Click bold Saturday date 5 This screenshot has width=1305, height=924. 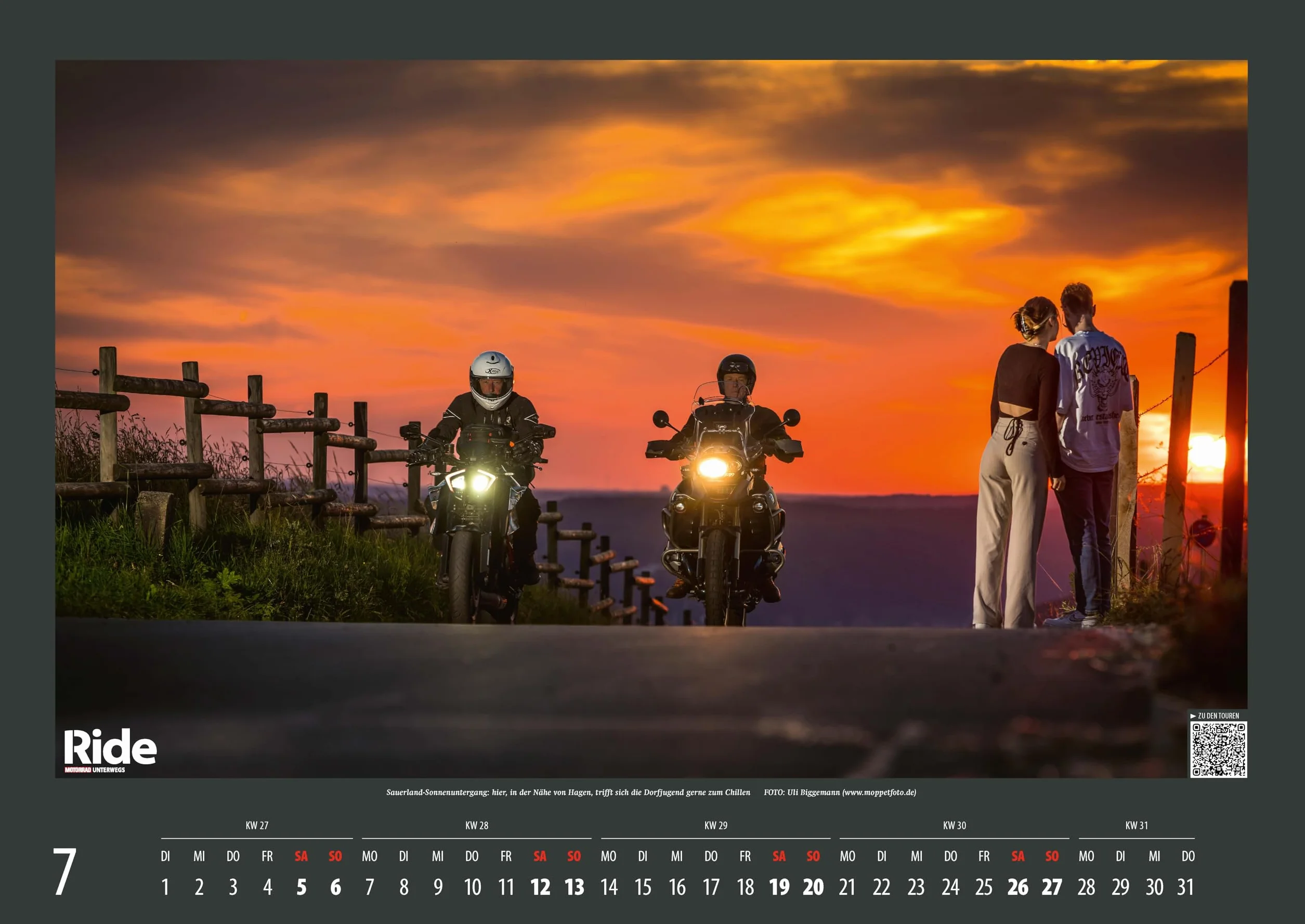pyautogui.click(x=302, y=888)
